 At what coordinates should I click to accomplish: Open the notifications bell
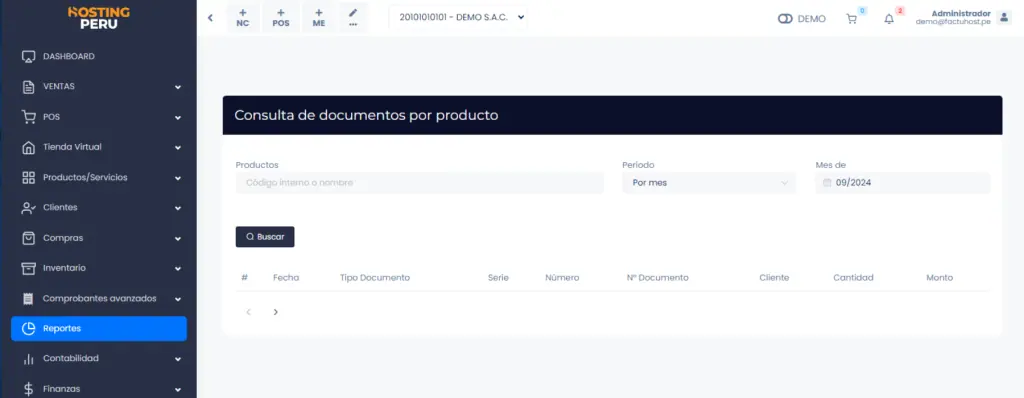pyautogui.click(x=889, y=19)
